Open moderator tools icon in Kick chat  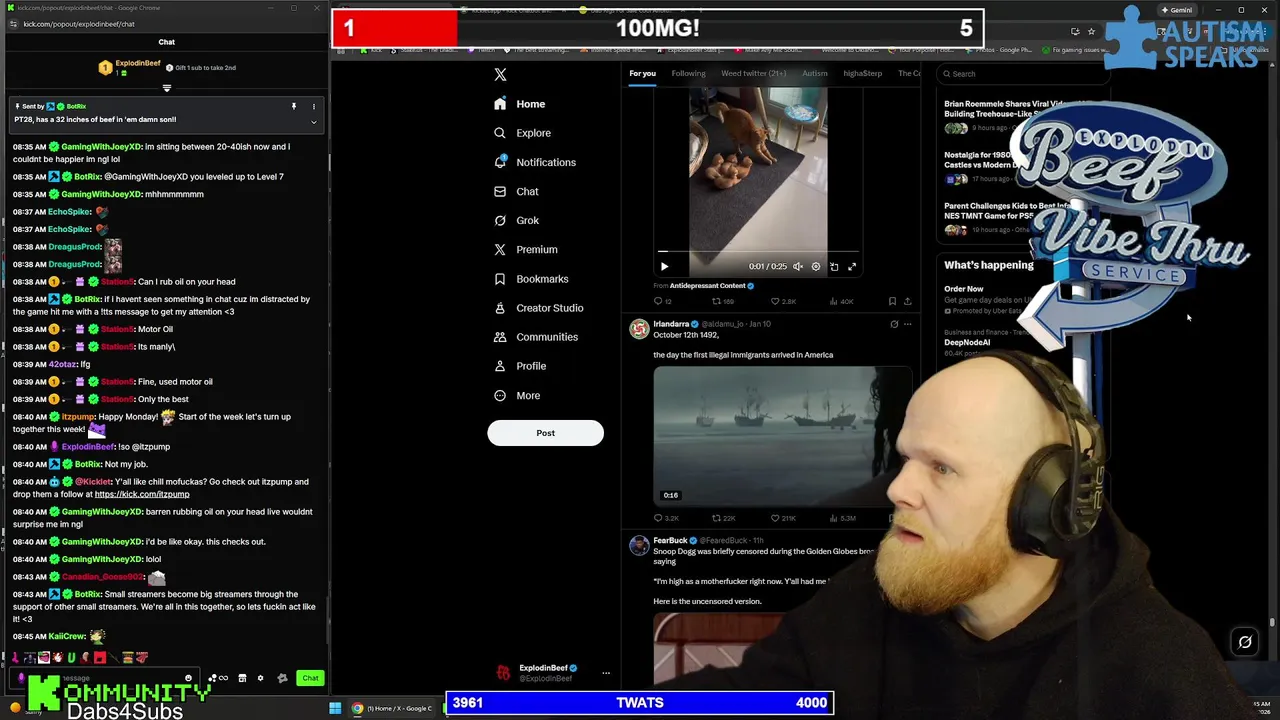point(282,678)
